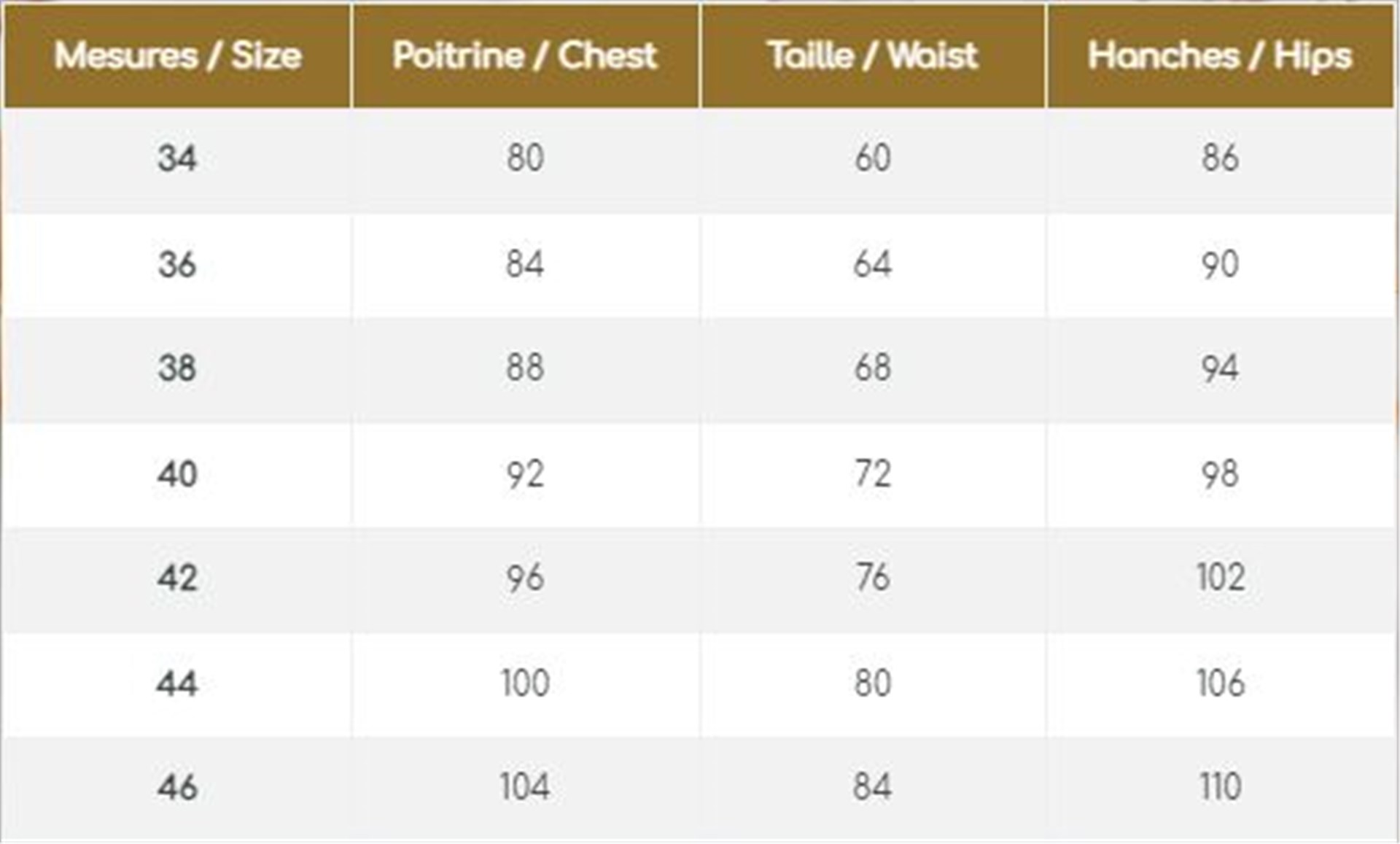Click chest value 92 for size 40

525,474
